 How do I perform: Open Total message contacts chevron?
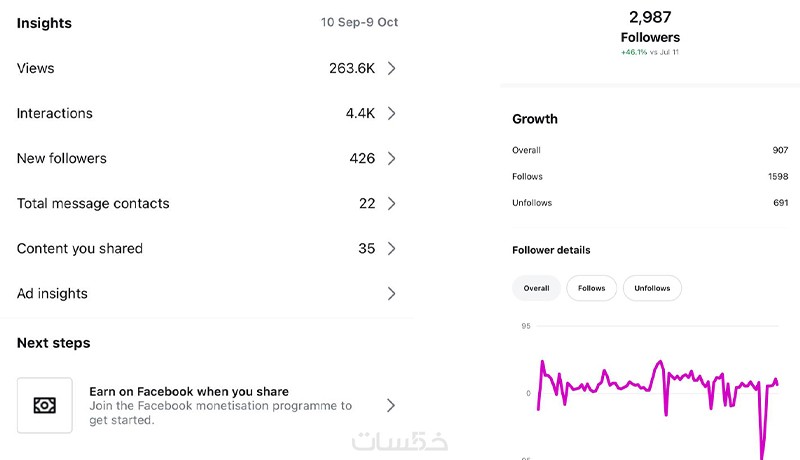[x=392, y=203]
